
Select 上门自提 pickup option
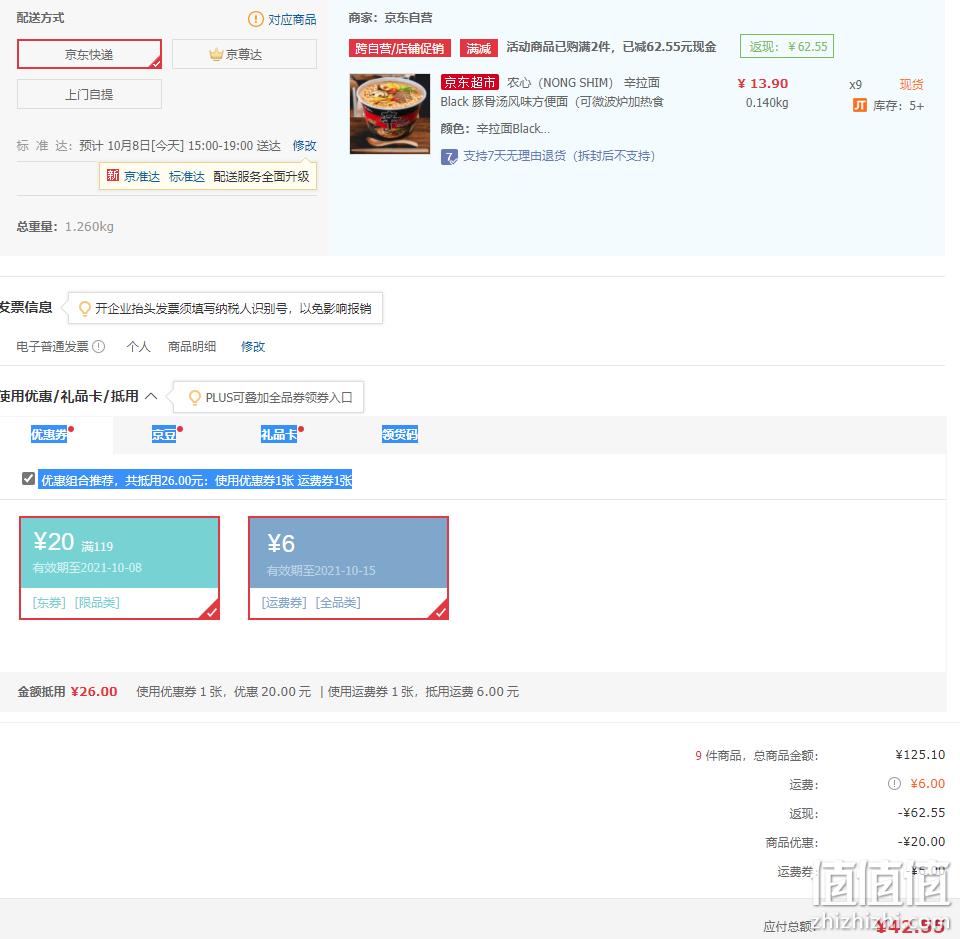(89, 94)
